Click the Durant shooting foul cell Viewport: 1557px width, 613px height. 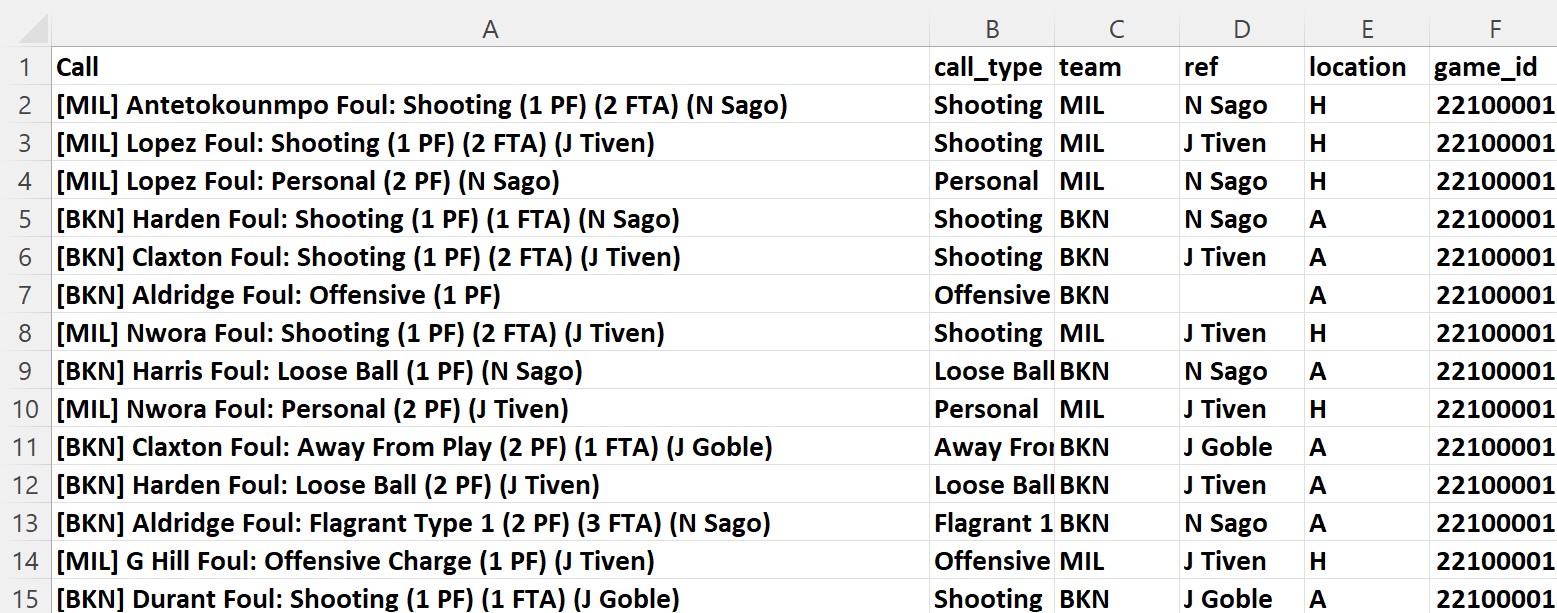[x=367, y=598]
